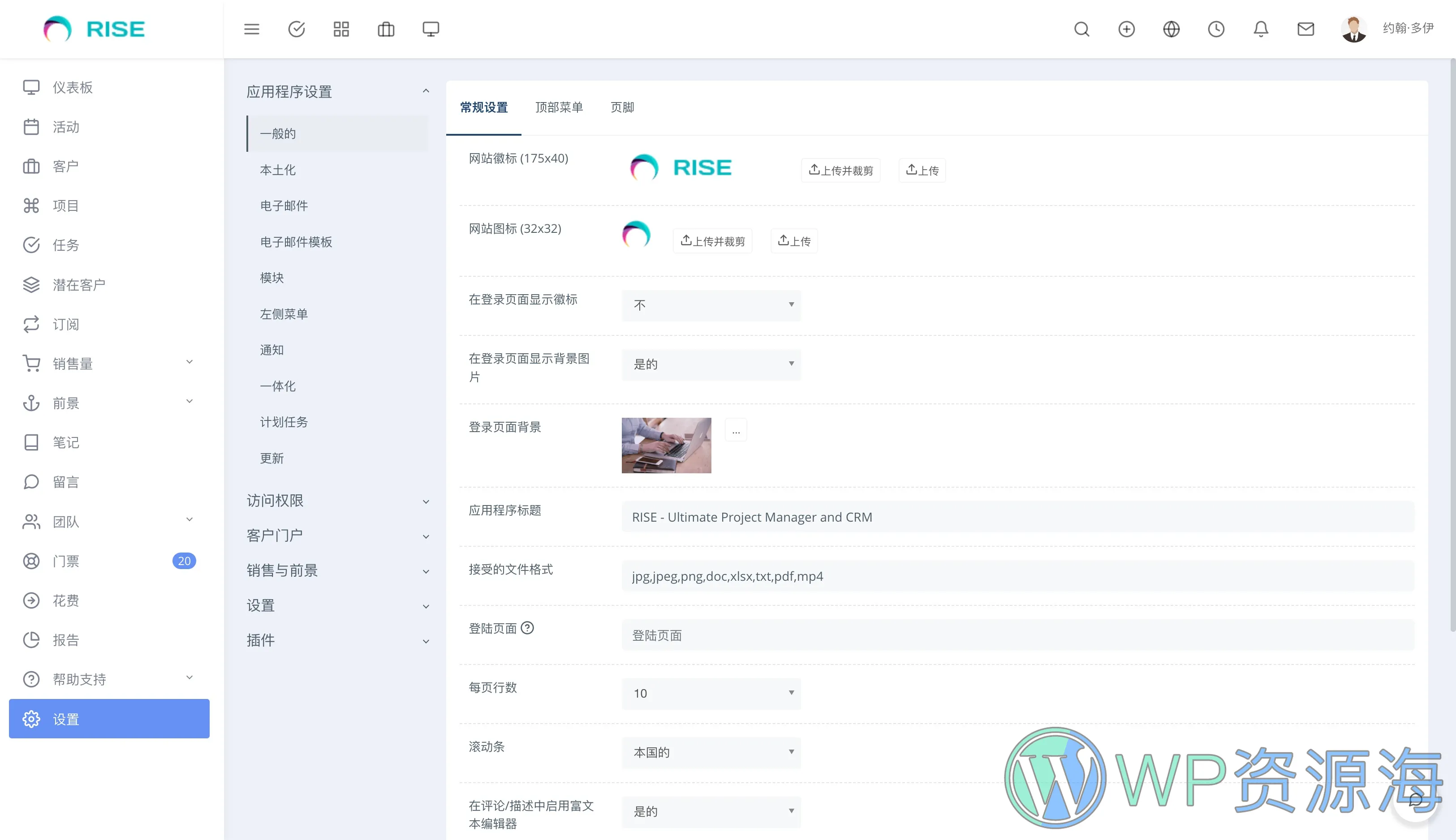Select 一般的 in settings menu
Image resolution: width=1456 pixels, height=840 pixels.
pos(338,133)
